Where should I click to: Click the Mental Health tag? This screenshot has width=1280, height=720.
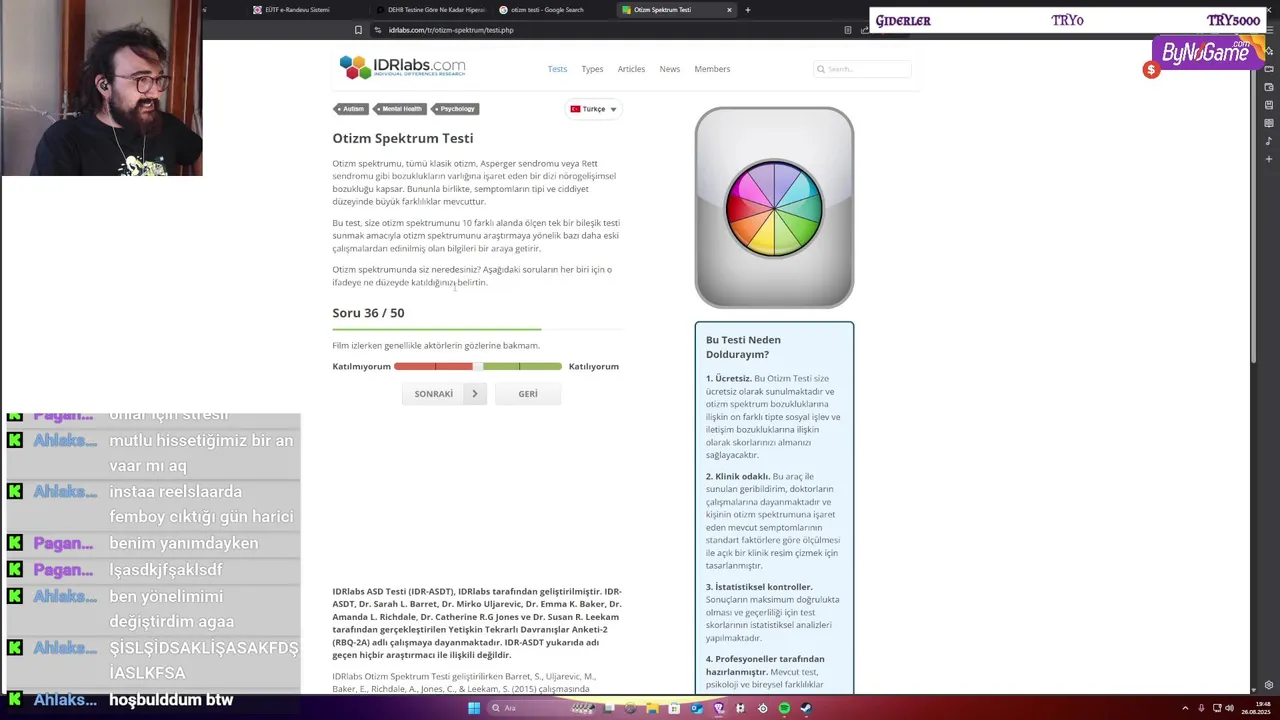400,109
